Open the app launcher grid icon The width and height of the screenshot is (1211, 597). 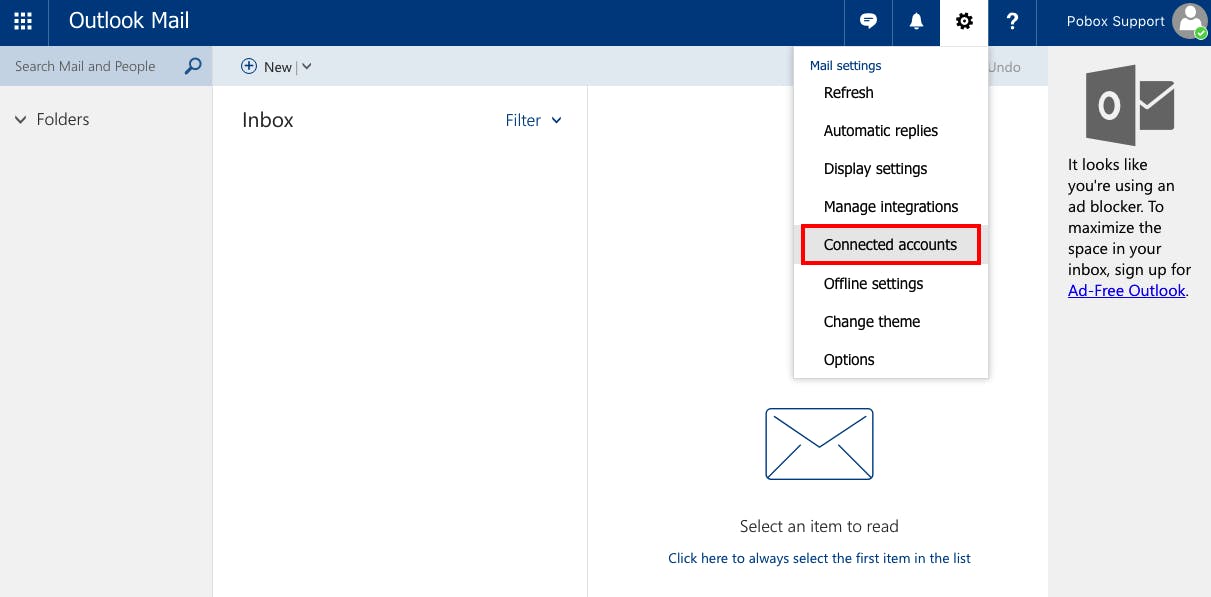[x=23, y=21]
